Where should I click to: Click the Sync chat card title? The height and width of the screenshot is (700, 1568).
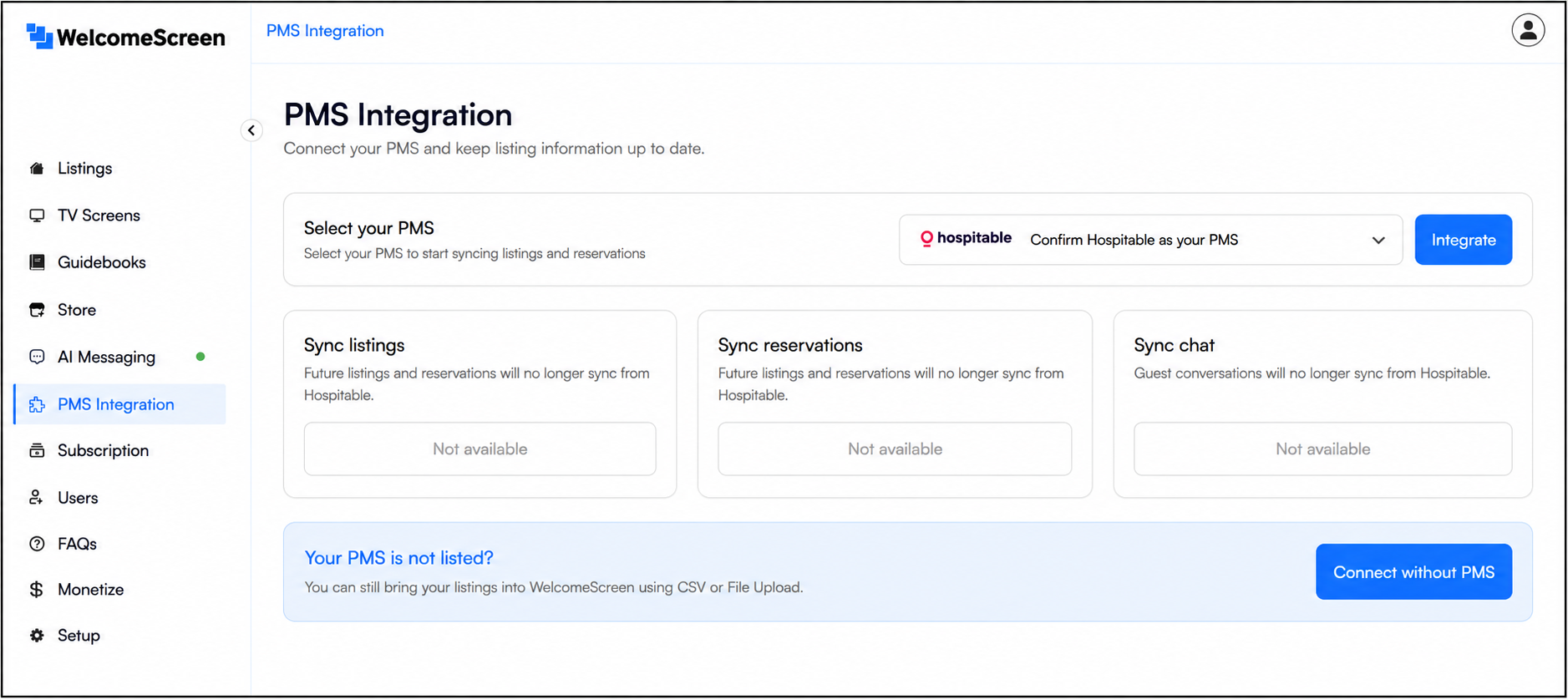click(x=1174, y=345)
